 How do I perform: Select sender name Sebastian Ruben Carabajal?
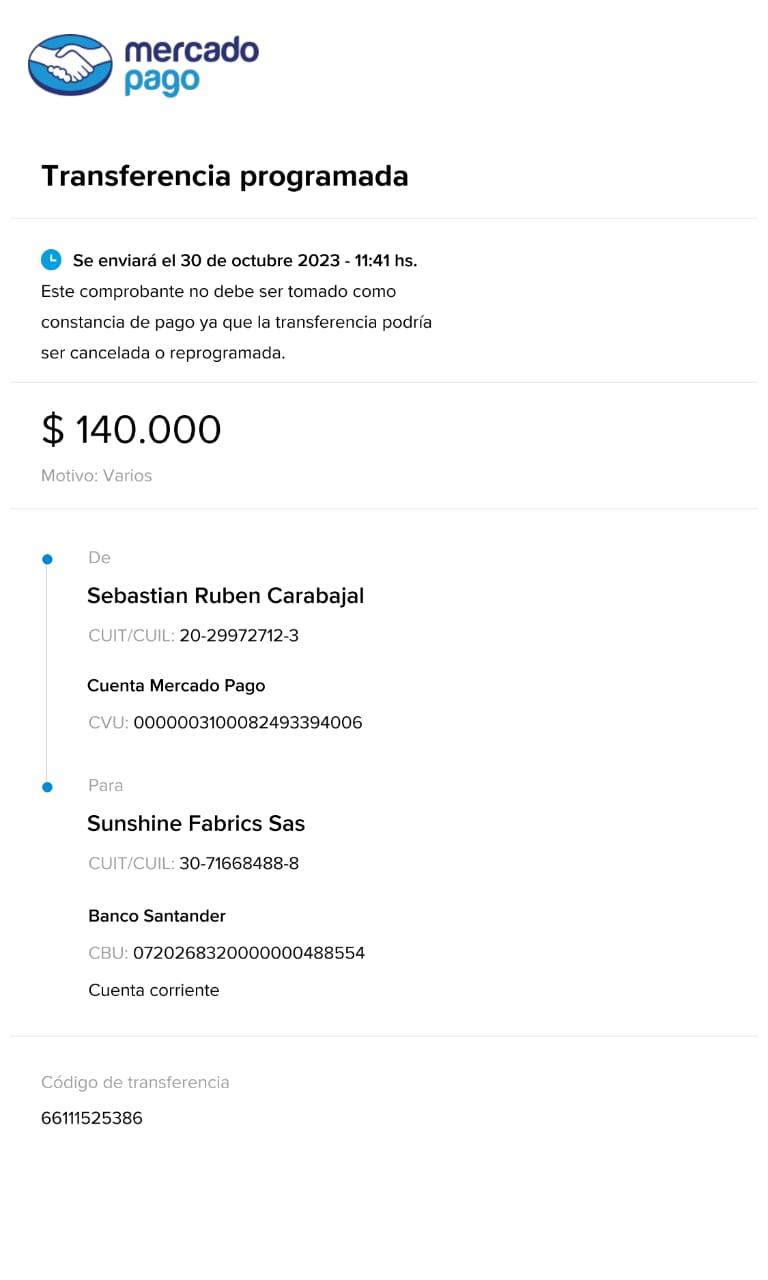click(x=225, y=596)
